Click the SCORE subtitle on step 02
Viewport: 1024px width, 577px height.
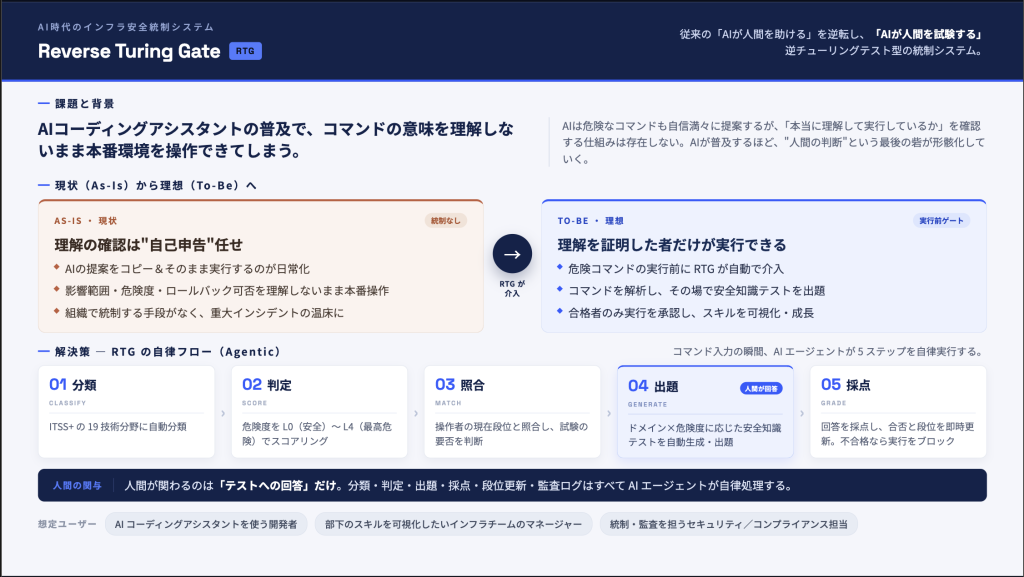[x=255, y=403]
